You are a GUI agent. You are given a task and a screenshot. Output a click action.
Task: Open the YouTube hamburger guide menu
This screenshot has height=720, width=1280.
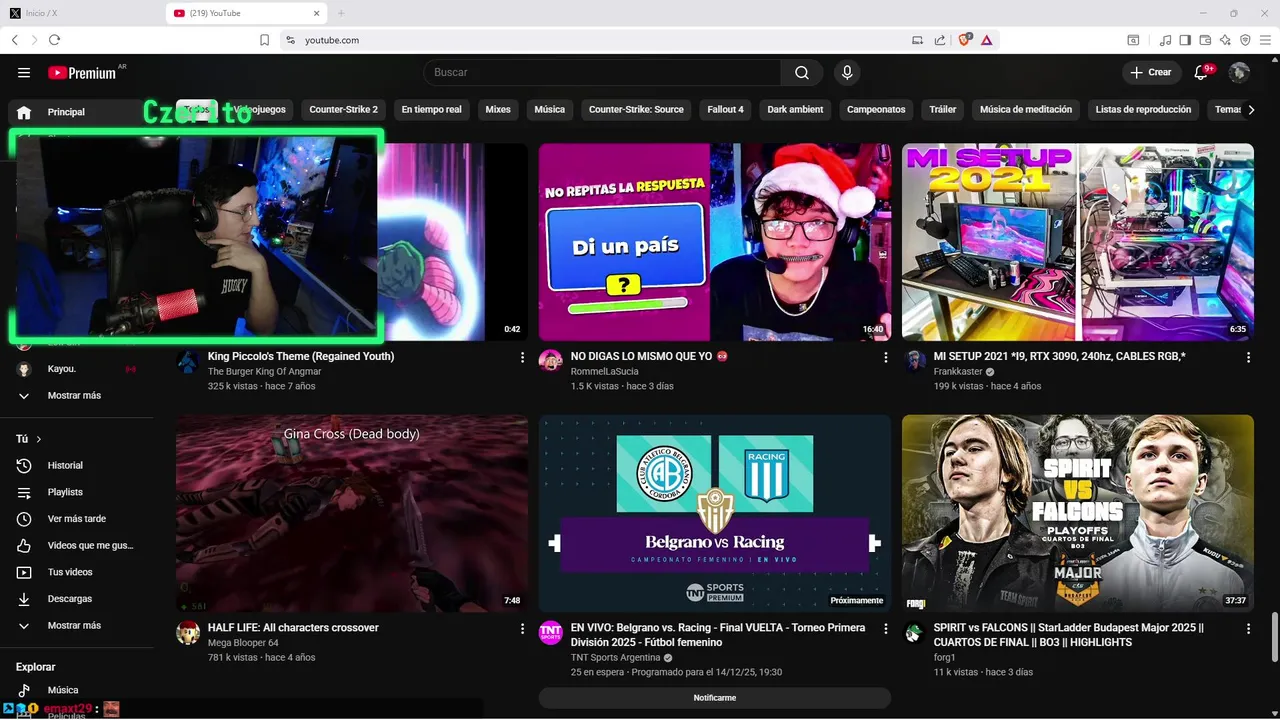pos(24,72)
